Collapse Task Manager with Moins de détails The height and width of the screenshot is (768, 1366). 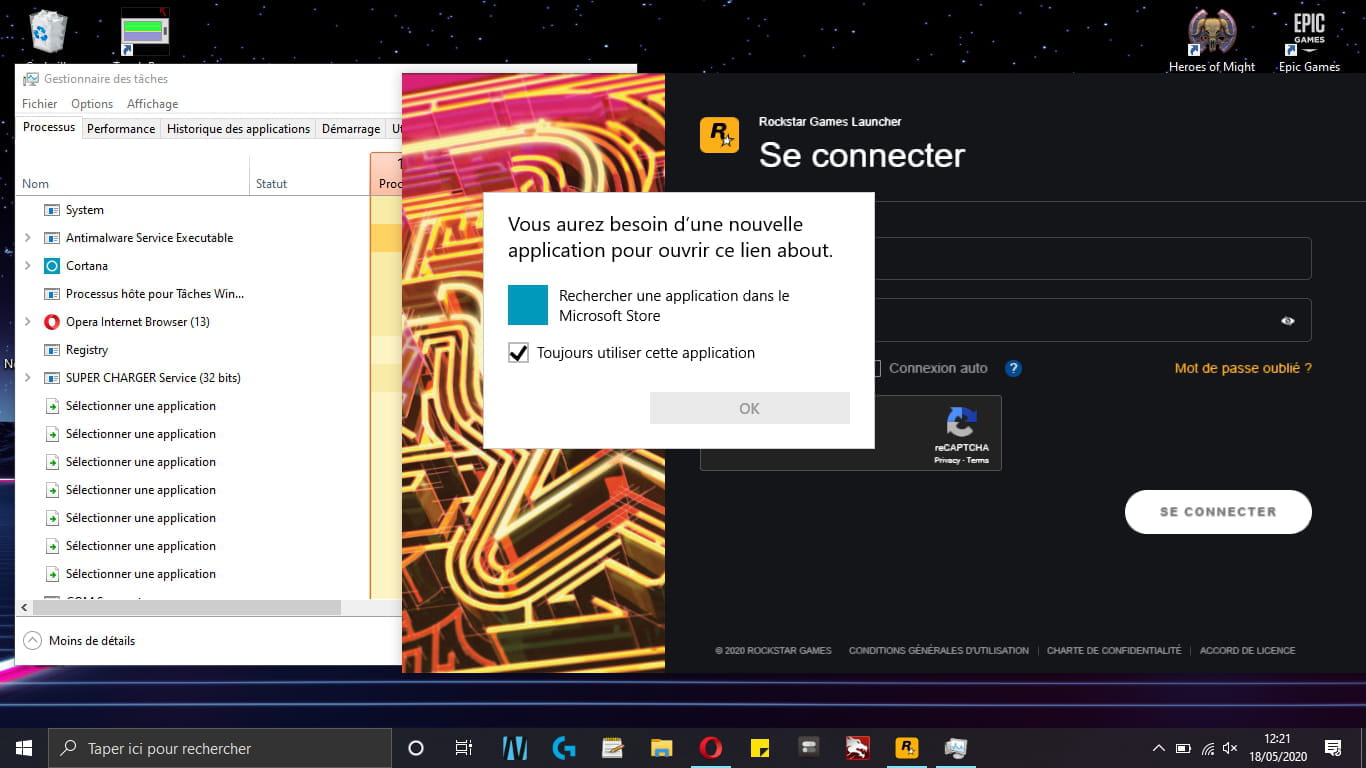(79, 641)
